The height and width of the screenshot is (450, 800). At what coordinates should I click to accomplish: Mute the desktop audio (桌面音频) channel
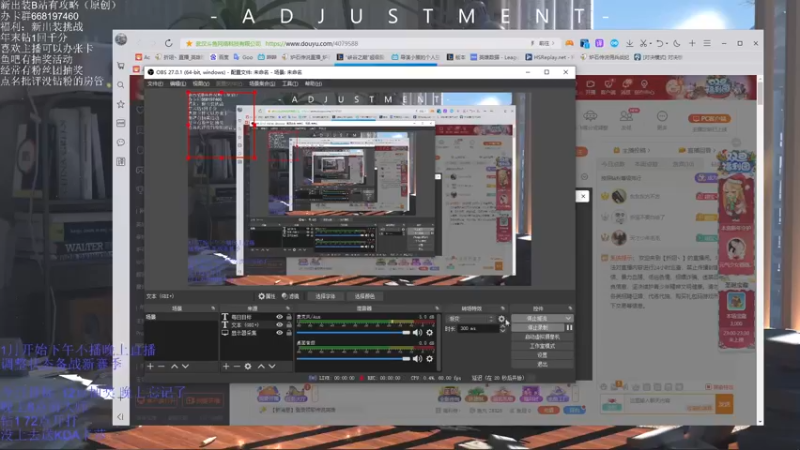coord(417,359)
